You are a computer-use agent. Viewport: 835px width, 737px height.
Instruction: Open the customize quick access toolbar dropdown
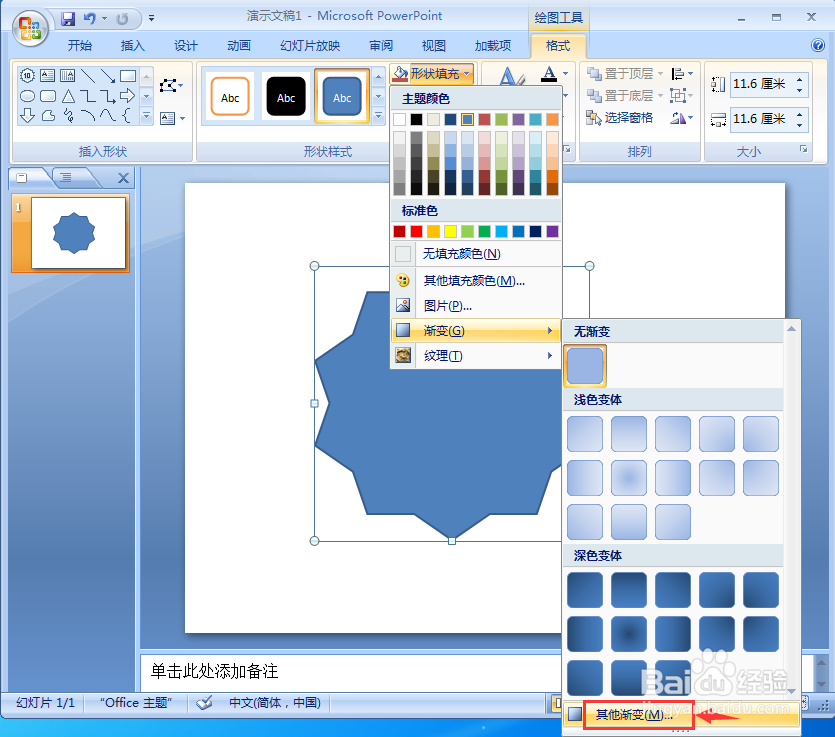(x=152, y=19)
